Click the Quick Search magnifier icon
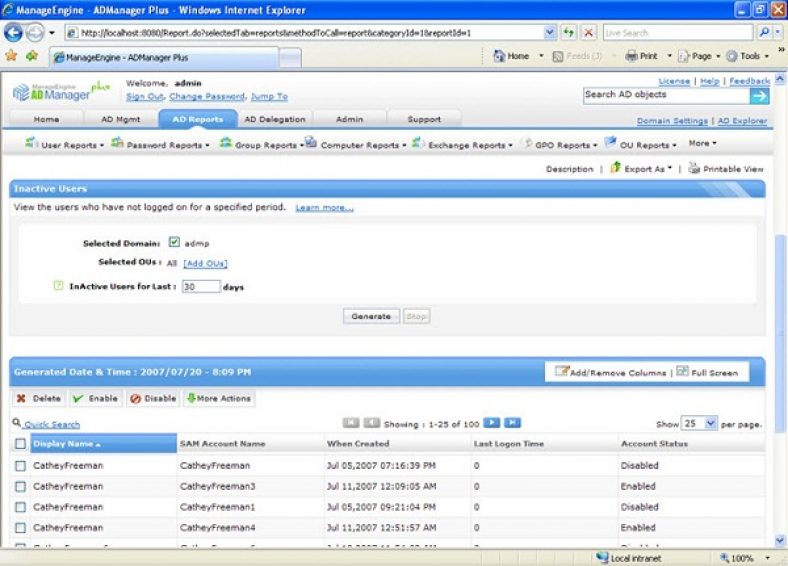The image size is (788, 566). click(x=17, y=423)
